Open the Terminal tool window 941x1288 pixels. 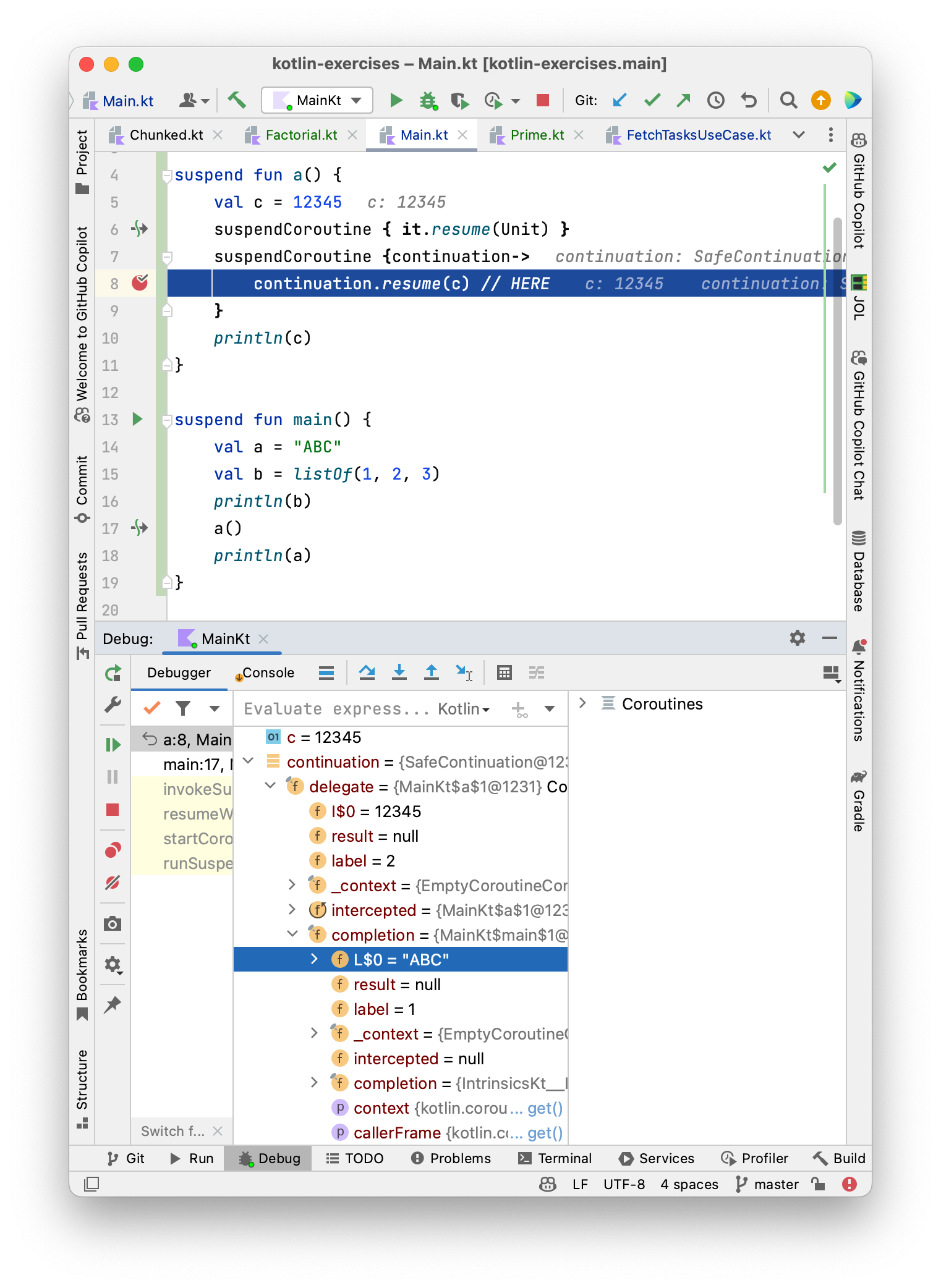pyautogui.click(x=555, y=1158)
